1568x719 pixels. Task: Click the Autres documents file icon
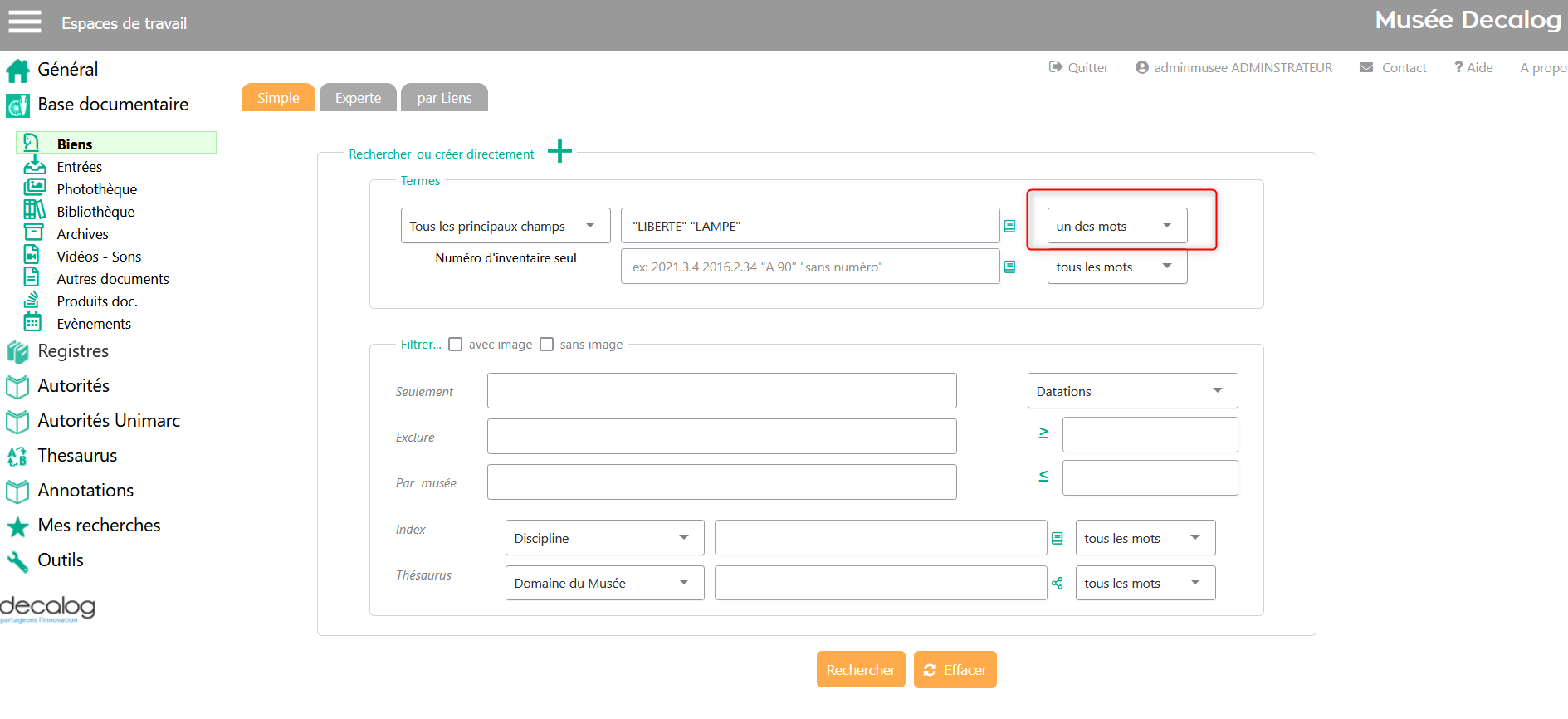coord(32,276)
